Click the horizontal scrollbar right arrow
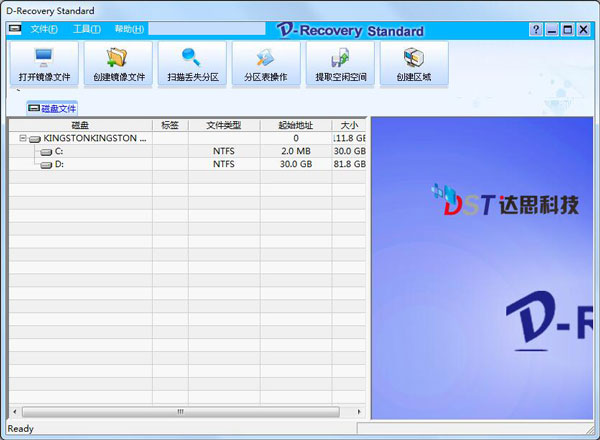Screen dimensions: 600x440 (x=359, y=412)
